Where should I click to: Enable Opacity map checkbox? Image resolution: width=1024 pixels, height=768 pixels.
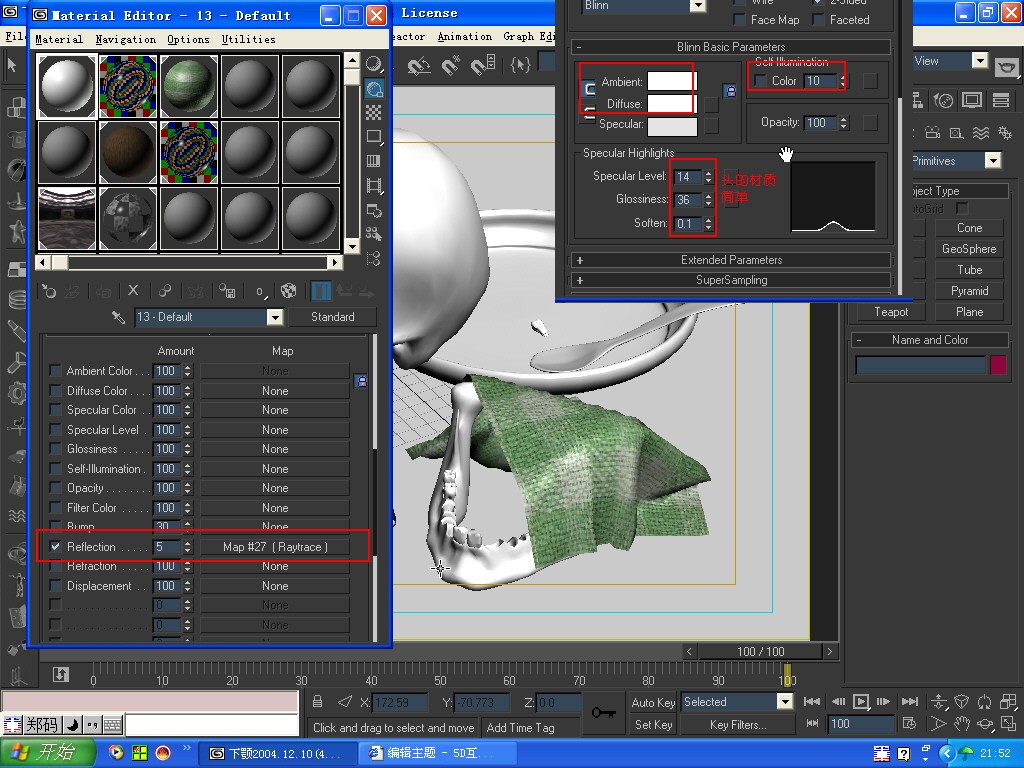(56, 488)
